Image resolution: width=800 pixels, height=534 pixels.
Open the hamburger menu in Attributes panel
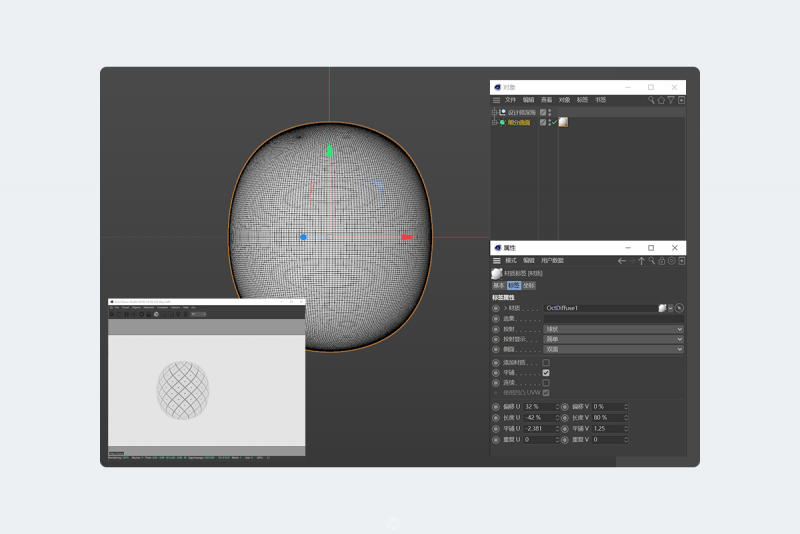pyautogui.click(x=496, y=261)
